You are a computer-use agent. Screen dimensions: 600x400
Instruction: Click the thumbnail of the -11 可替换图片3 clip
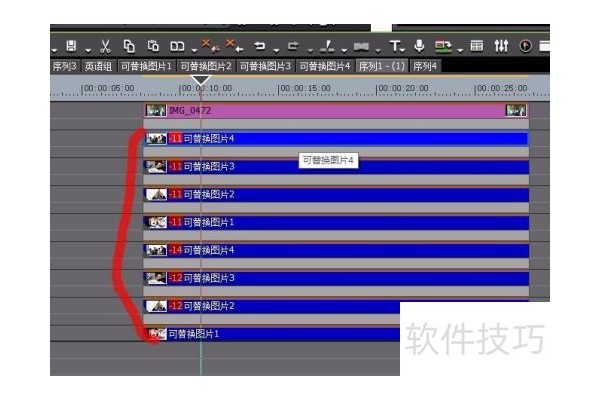(x=157, y=167)
